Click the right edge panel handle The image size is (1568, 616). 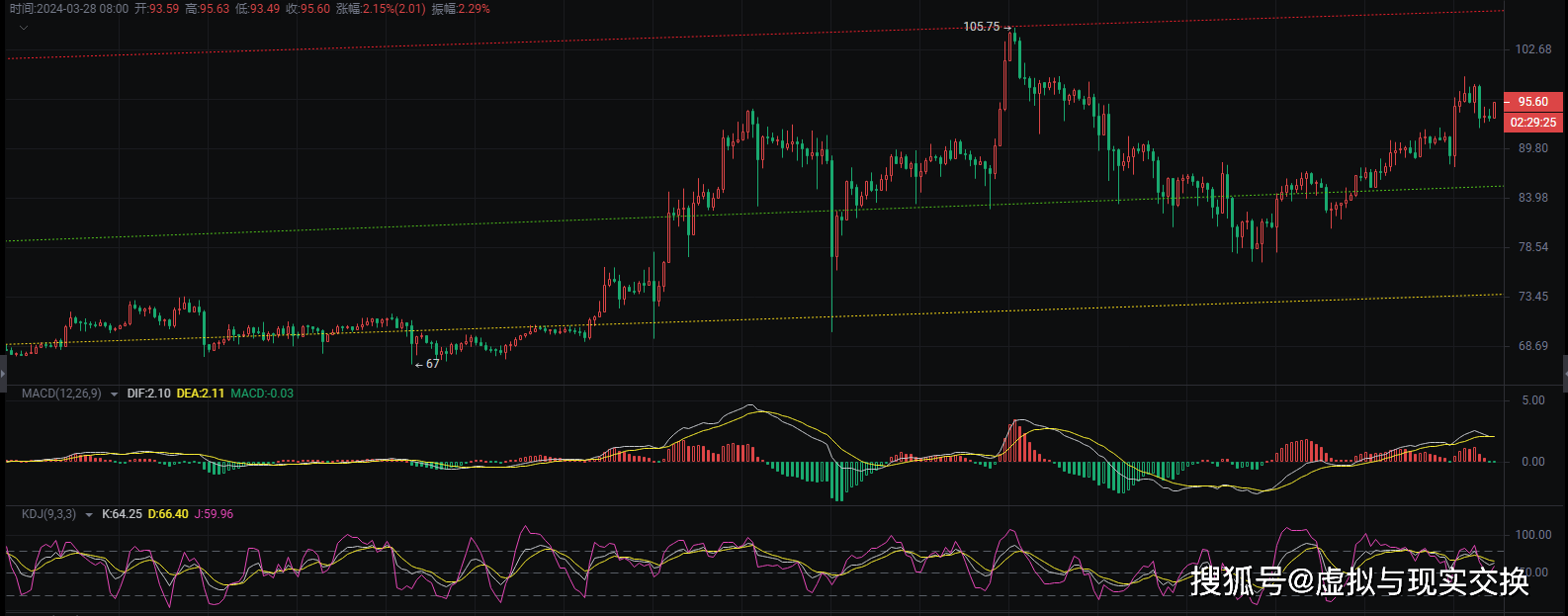pyautogui.click(x=1564, y=374)
